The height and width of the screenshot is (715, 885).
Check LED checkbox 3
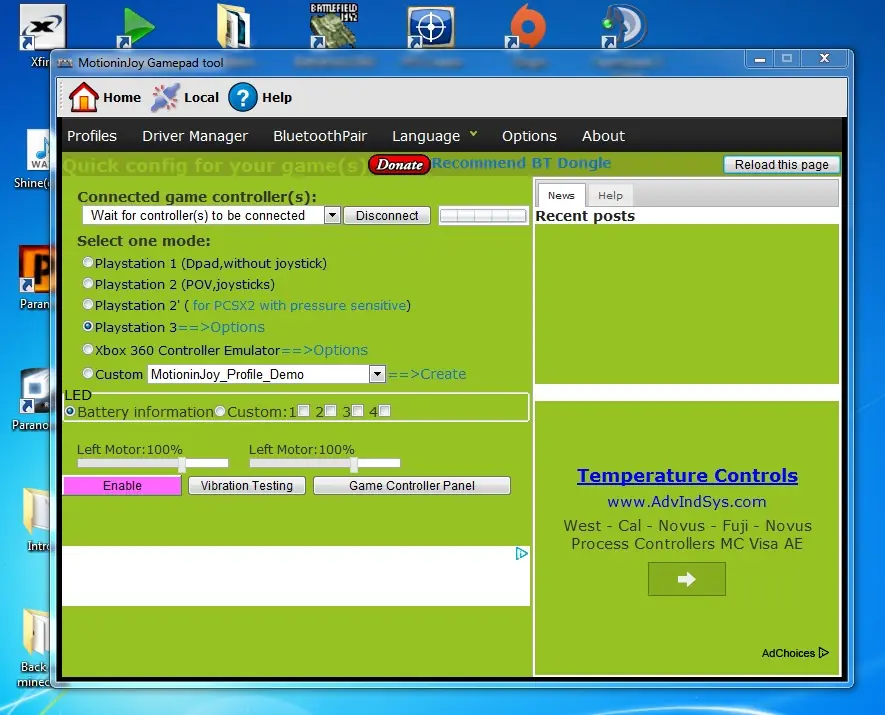357,411
